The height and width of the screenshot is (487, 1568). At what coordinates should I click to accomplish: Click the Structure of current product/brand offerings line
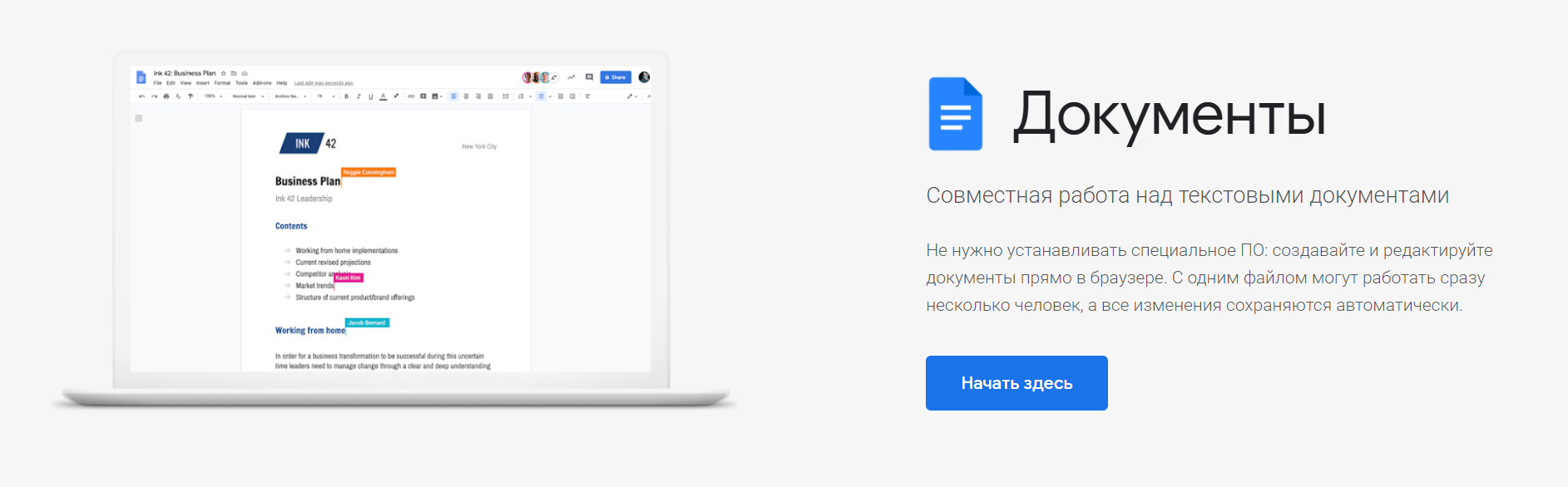(x=355, y=297)
